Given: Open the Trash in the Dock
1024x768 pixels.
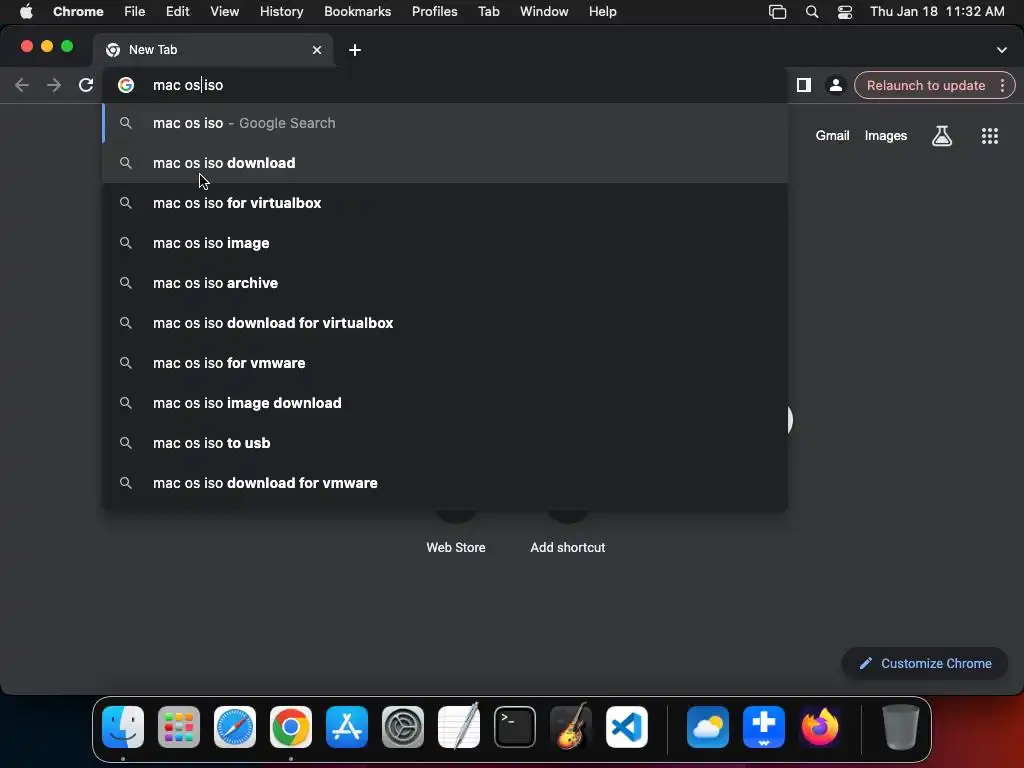Looking at the screenshot, I should click(x=901, y=727).
